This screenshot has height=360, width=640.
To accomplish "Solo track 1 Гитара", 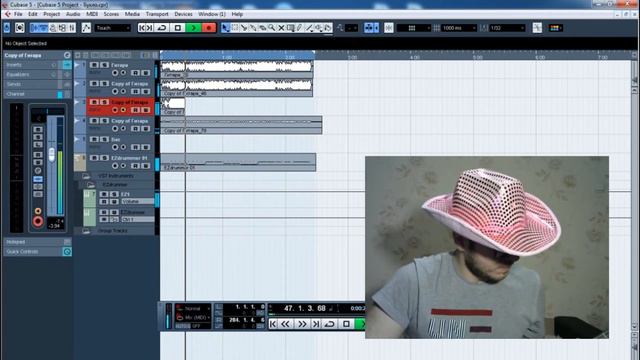I will click(104, 65).
